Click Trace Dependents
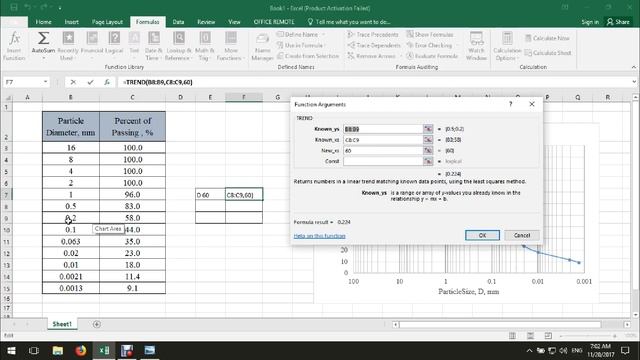This screenshot has height=360, width=640. pos(374,45)
